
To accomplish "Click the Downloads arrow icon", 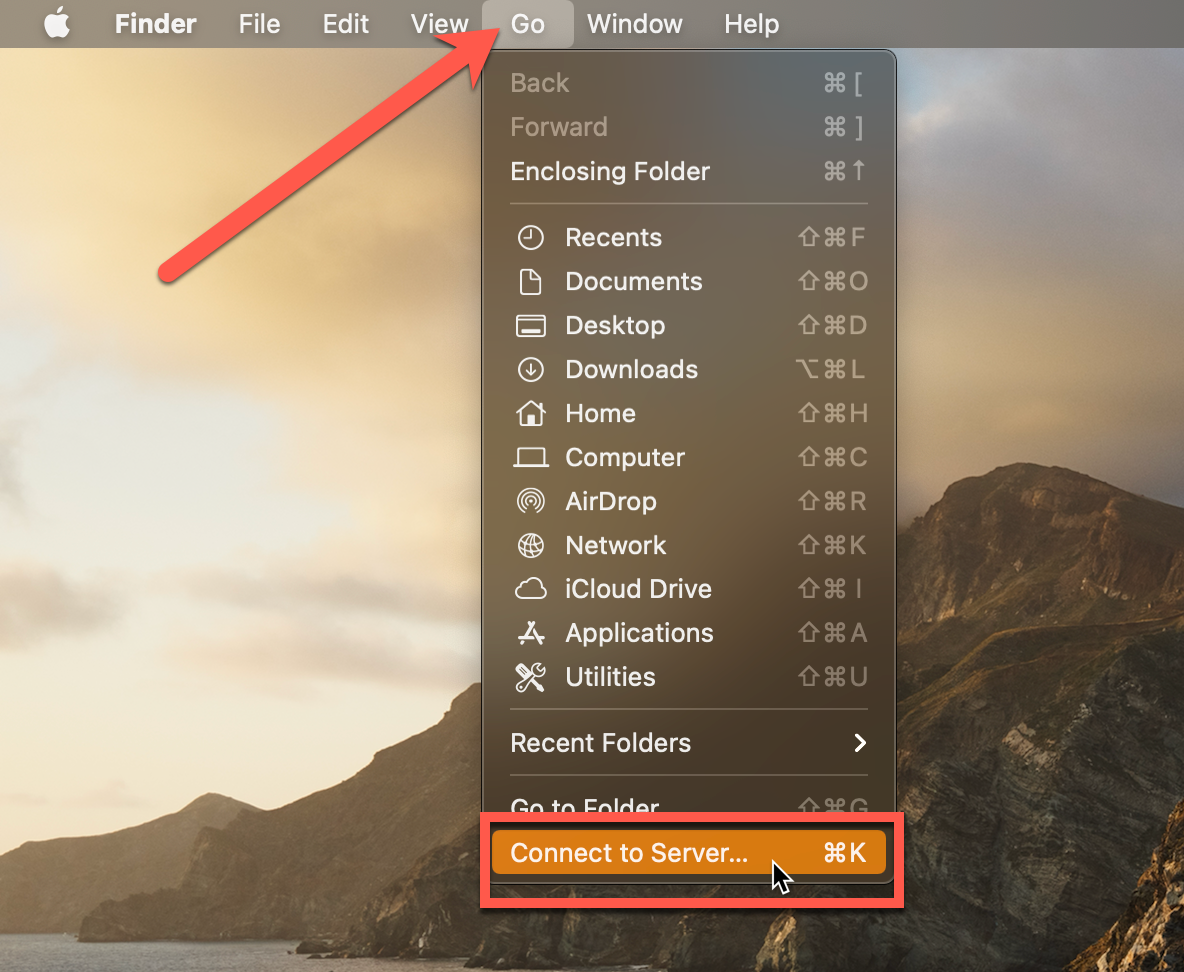I will click(530, 369).
